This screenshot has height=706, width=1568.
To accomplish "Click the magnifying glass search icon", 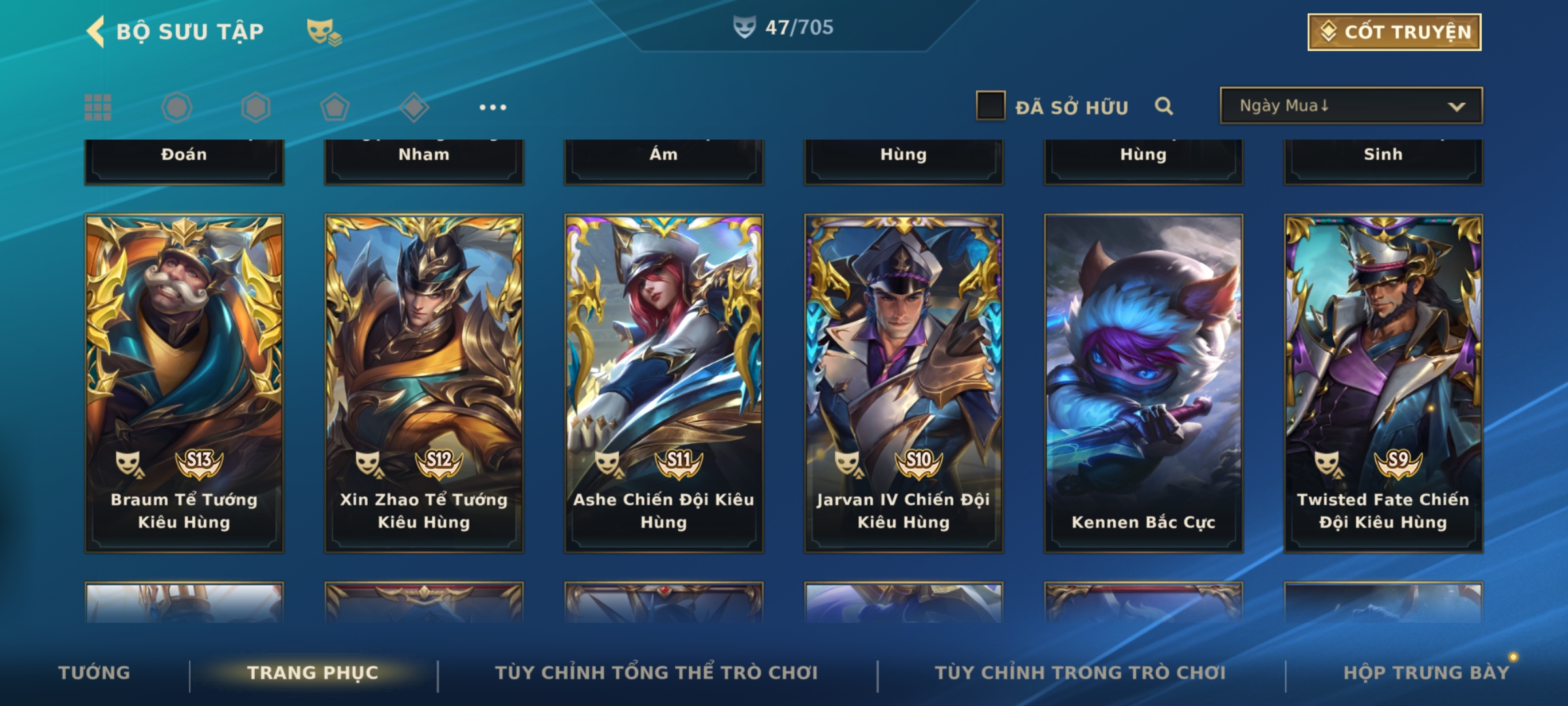I will pos(1164,106).
